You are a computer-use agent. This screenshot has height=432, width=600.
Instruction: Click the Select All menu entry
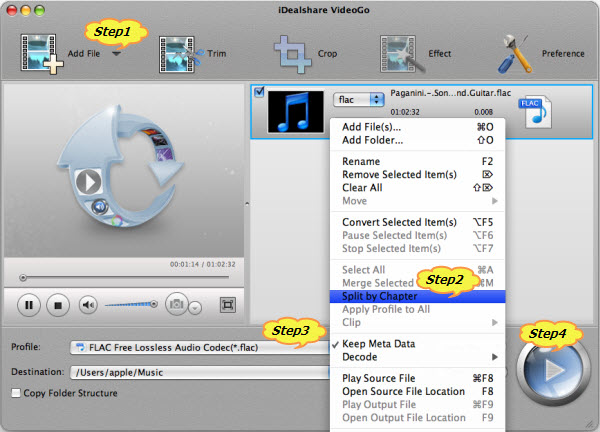[417, 270]
